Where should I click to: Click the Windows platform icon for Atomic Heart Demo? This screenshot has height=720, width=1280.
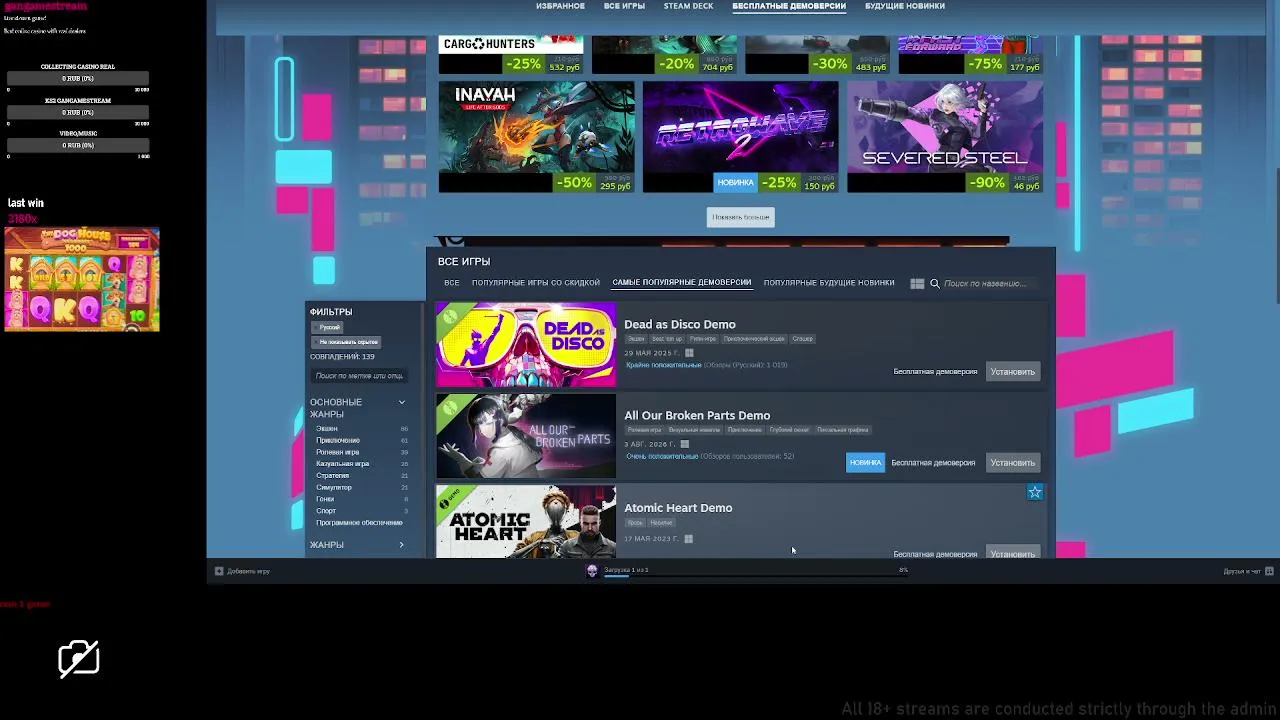coord(688,539)
